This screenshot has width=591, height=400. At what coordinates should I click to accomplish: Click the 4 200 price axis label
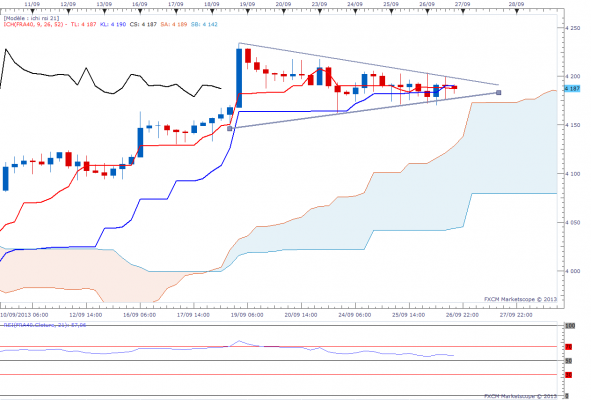573,76
